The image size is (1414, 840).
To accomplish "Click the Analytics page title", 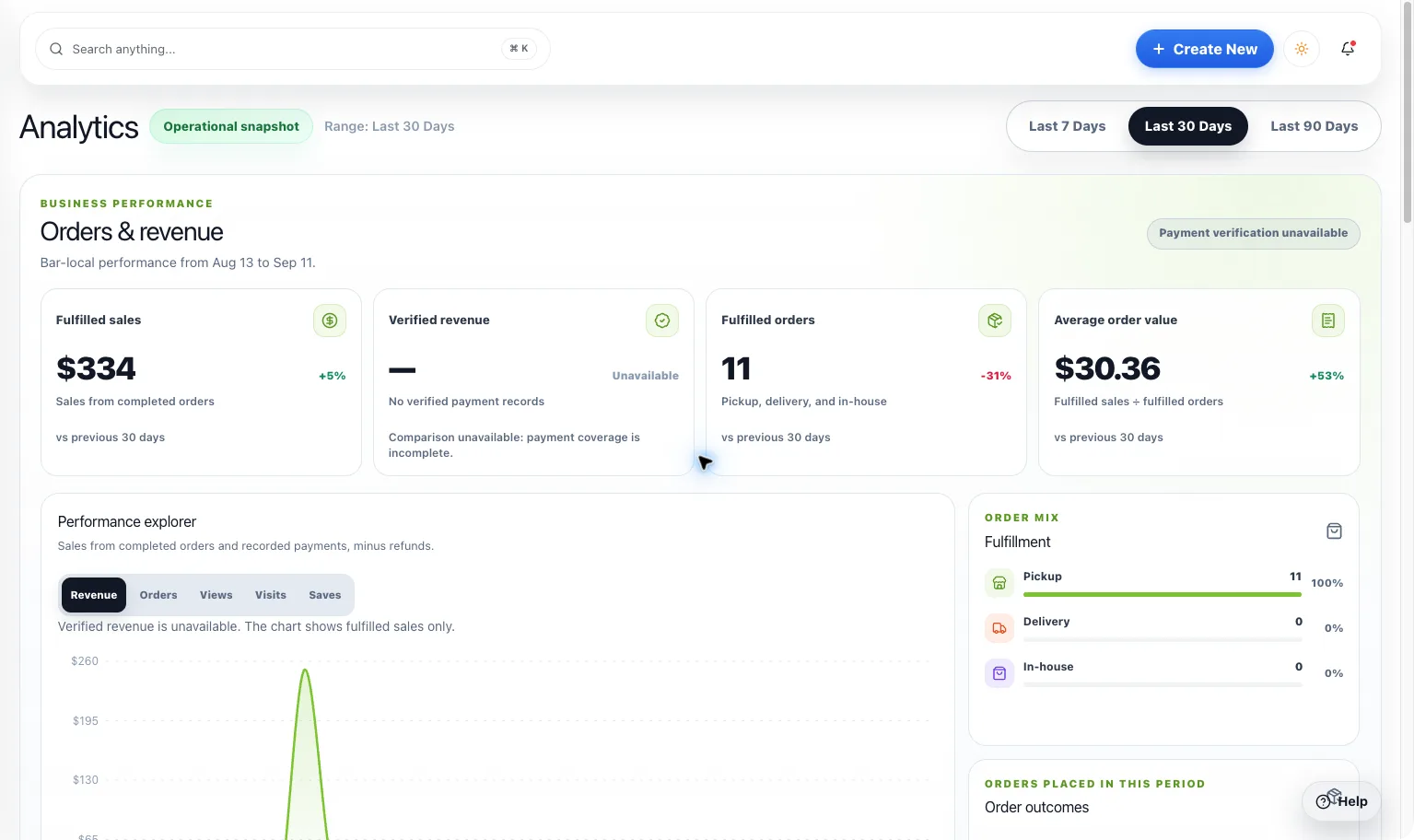I will point(79,127).
